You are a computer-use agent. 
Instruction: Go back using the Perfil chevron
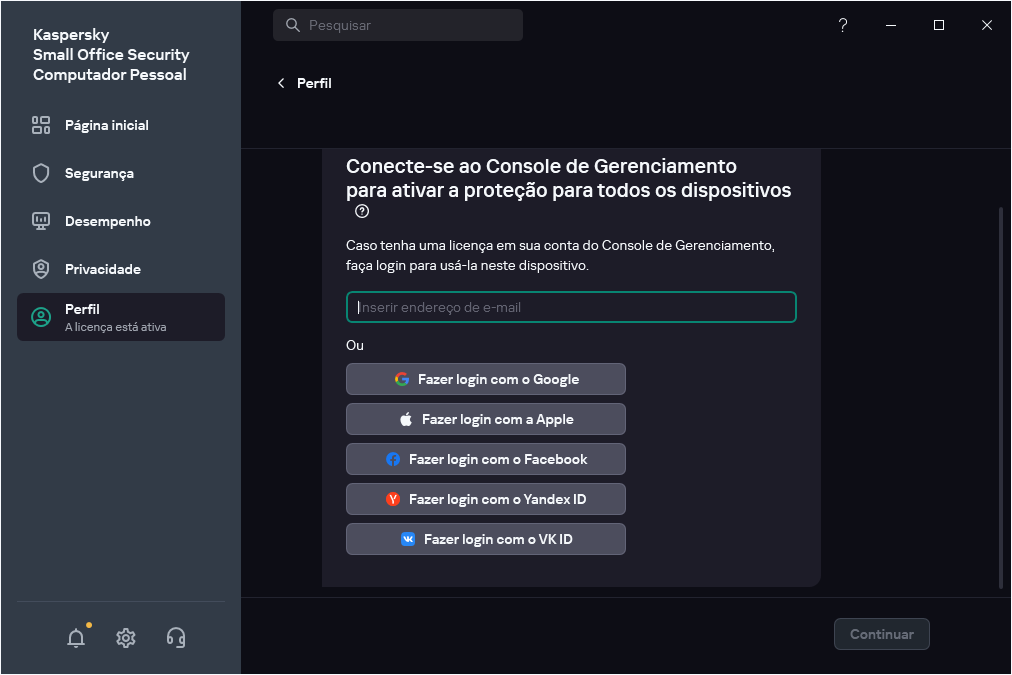[281, 83]
